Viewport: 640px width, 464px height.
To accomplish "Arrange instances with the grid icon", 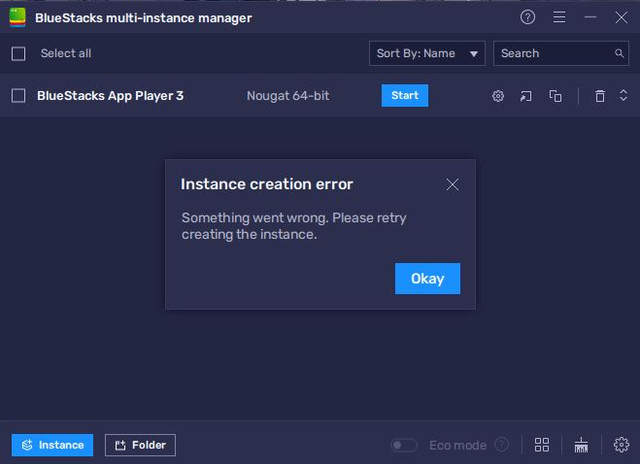I will click(x=542, y=445).
